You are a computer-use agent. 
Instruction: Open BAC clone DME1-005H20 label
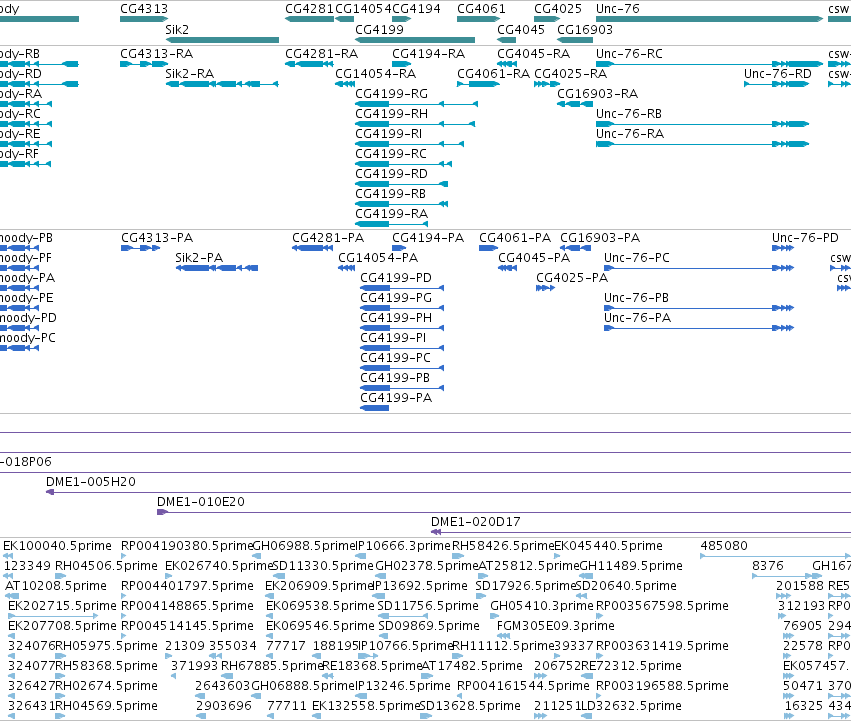[91, 482]
